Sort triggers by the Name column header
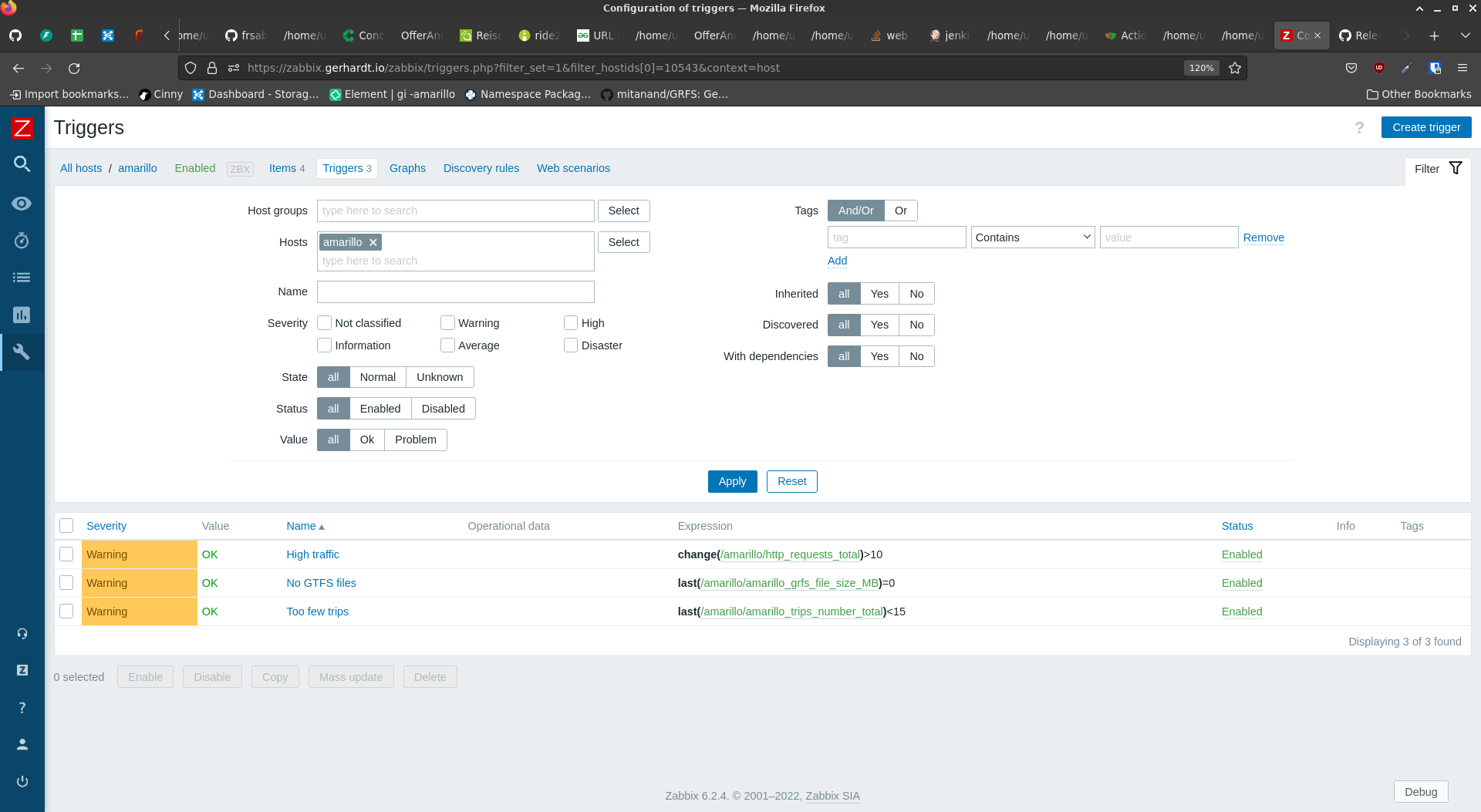This screenshot has width=1481, height=812. pyautogui.click(x=301, y=526)
